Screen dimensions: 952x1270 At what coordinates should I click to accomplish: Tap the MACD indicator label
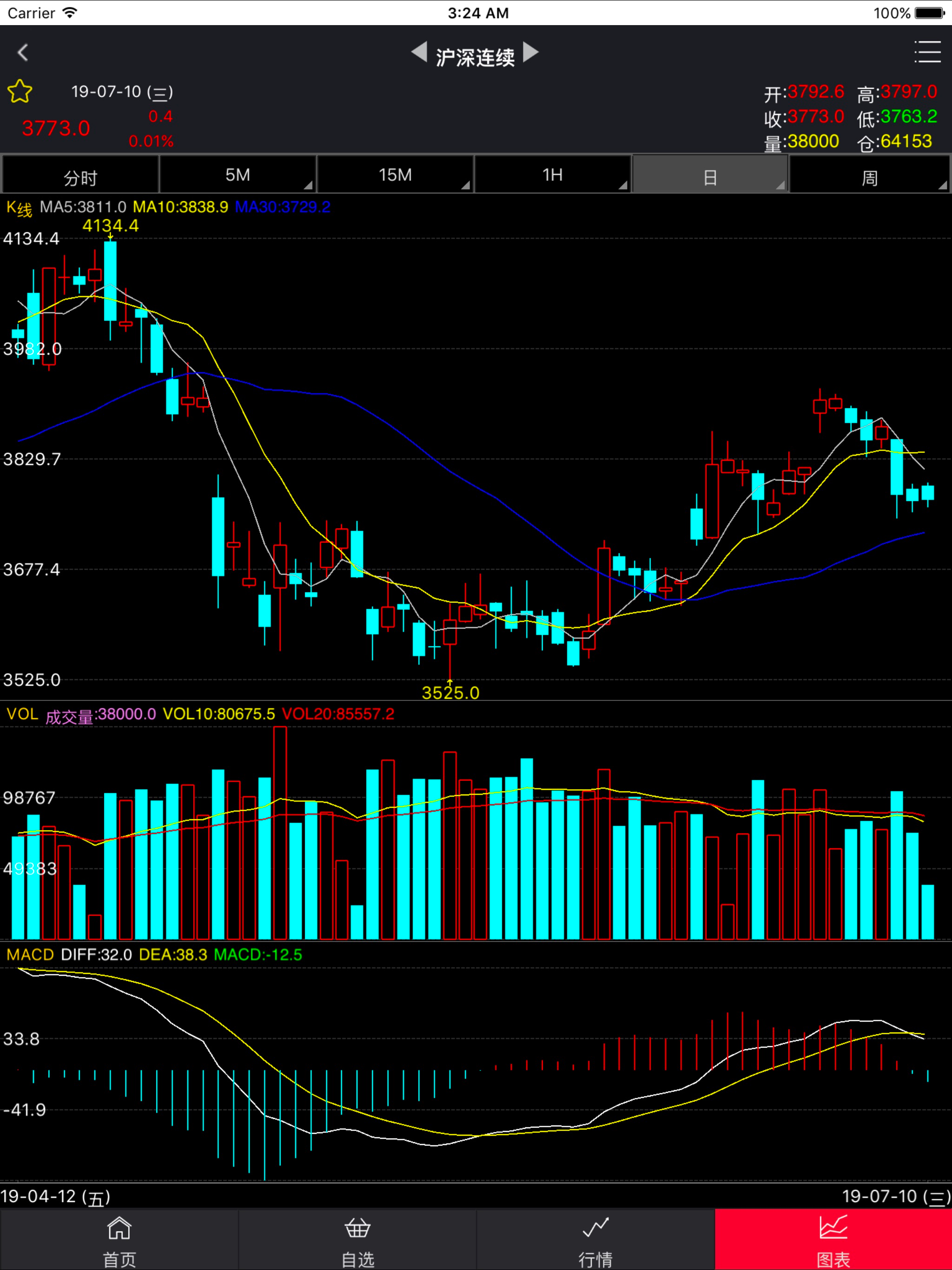[x=30, y=954]
